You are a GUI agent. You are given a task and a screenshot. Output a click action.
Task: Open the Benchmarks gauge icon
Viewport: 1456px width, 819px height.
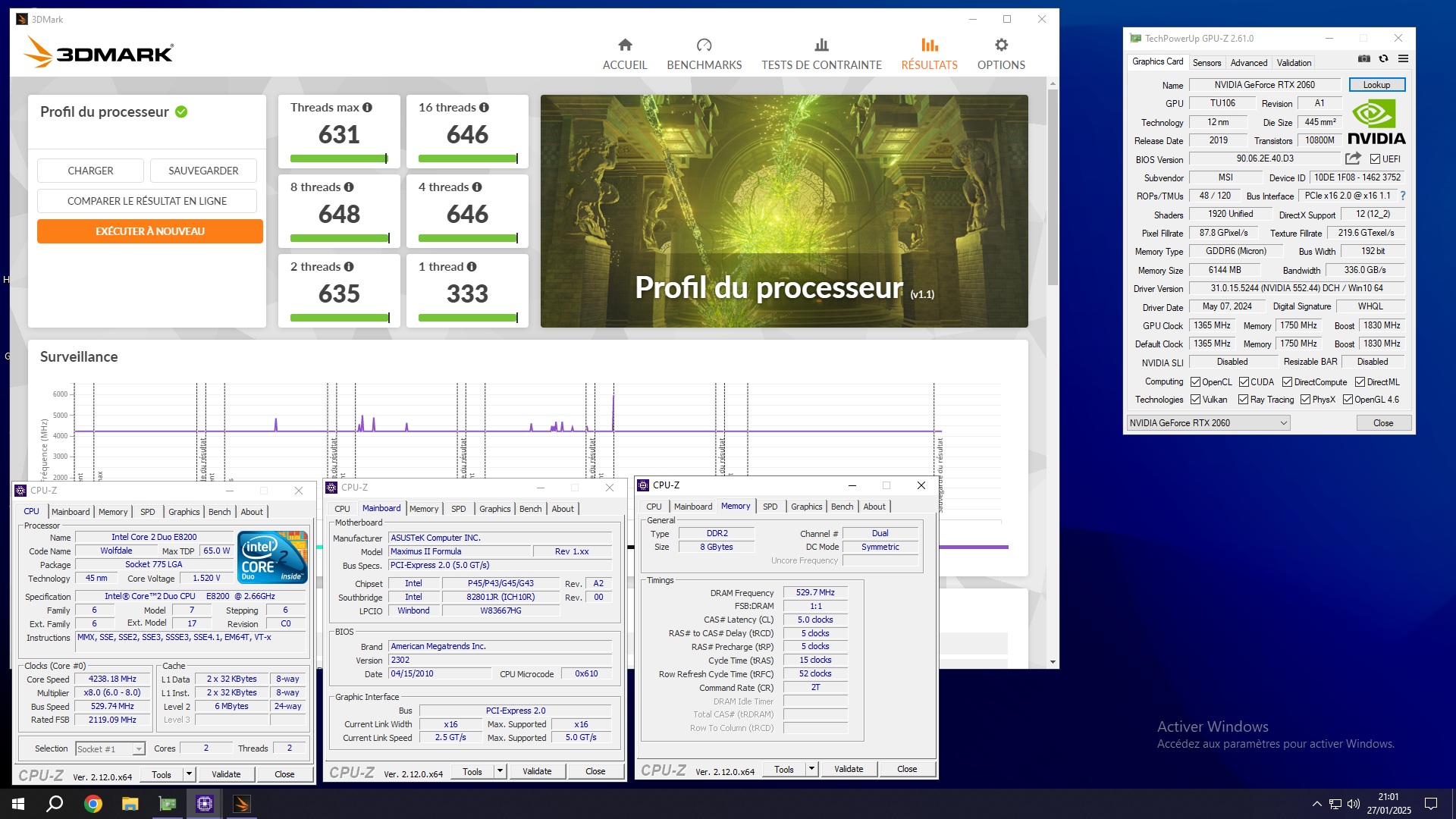tap(704, 45)
